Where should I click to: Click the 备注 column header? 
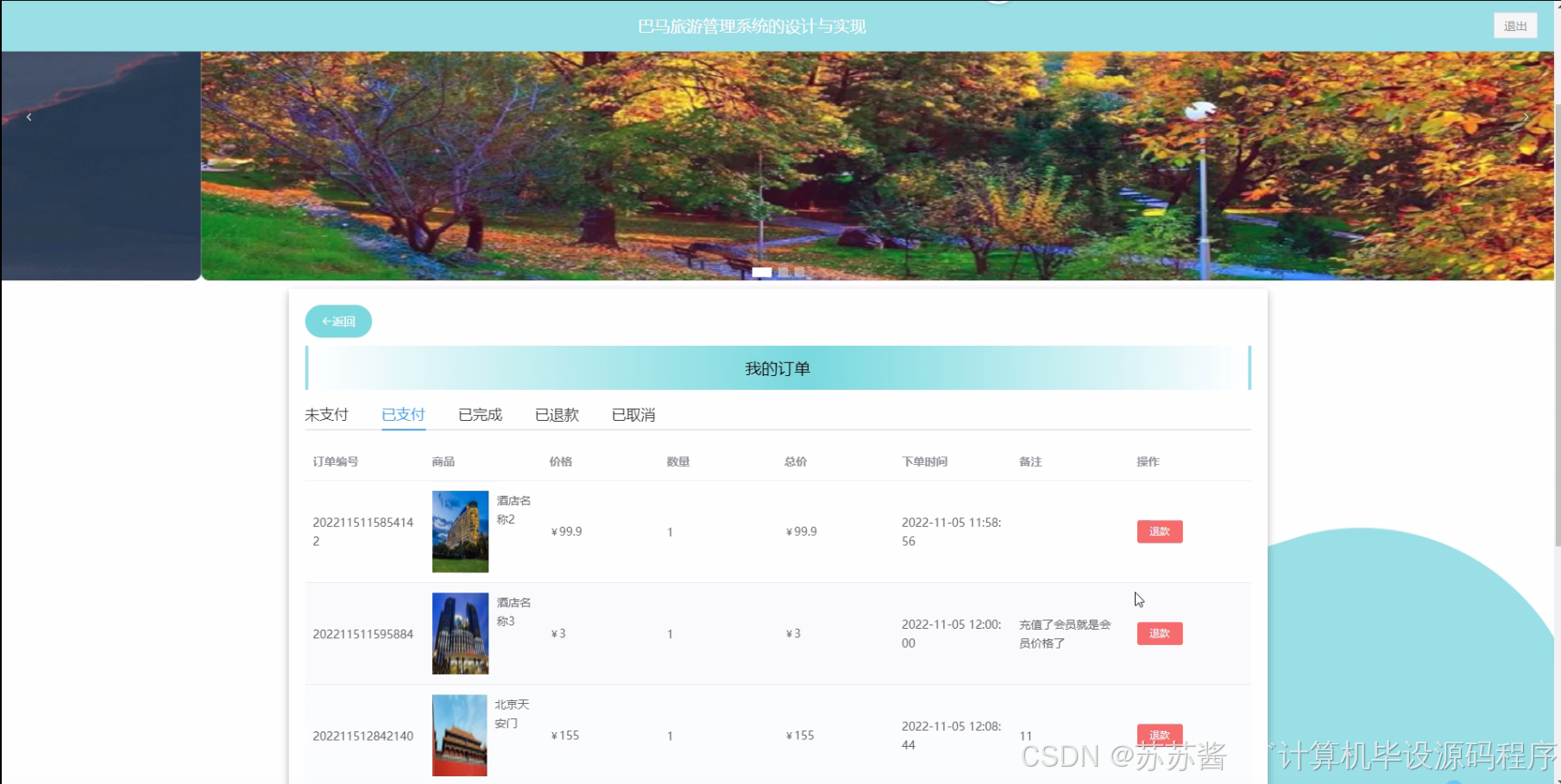tap(1030, 461)
